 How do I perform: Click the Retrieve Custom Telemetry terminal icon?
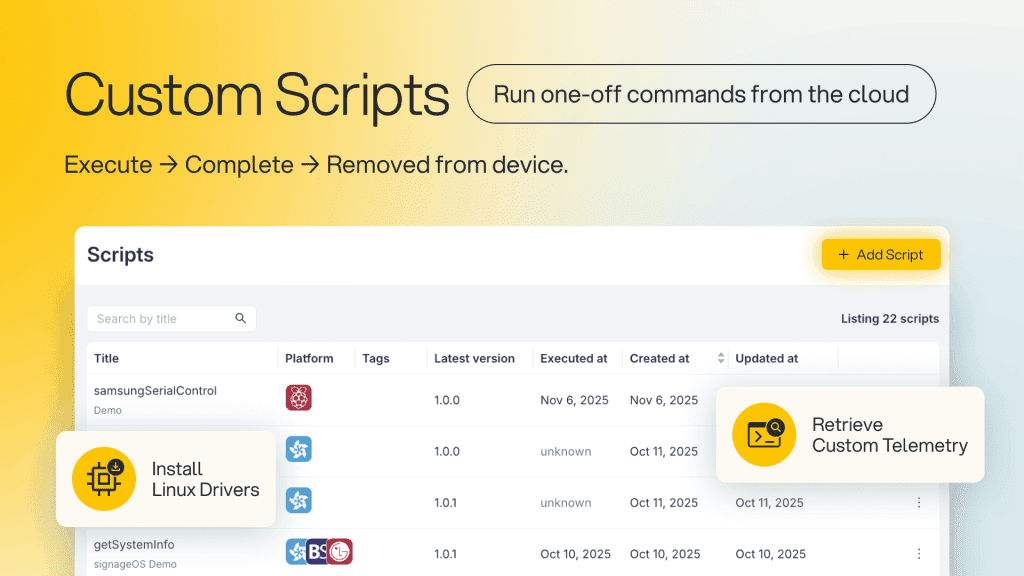pos(764,434)
